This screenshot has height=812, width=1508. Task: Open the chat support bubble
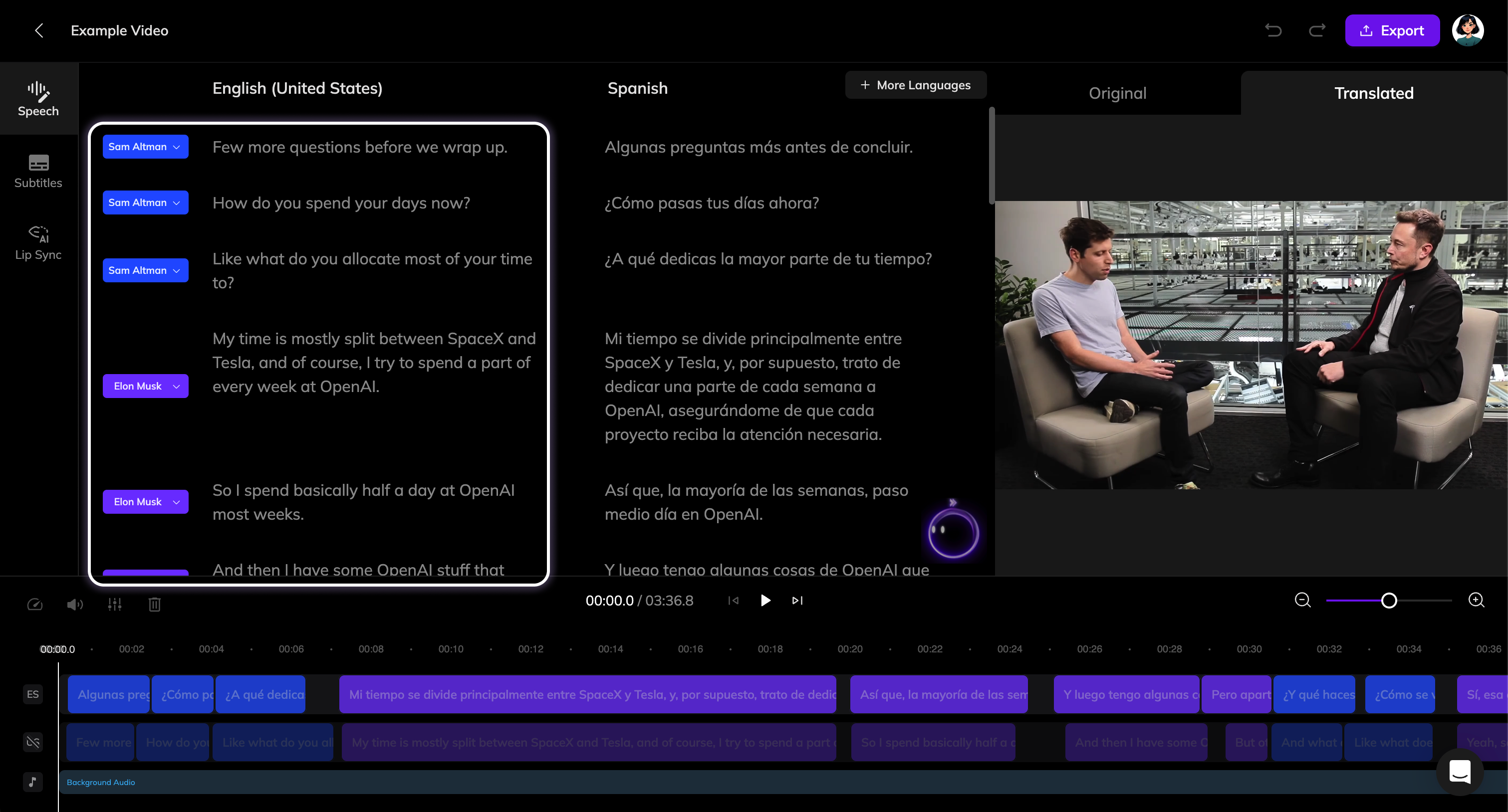(1460, 772)
